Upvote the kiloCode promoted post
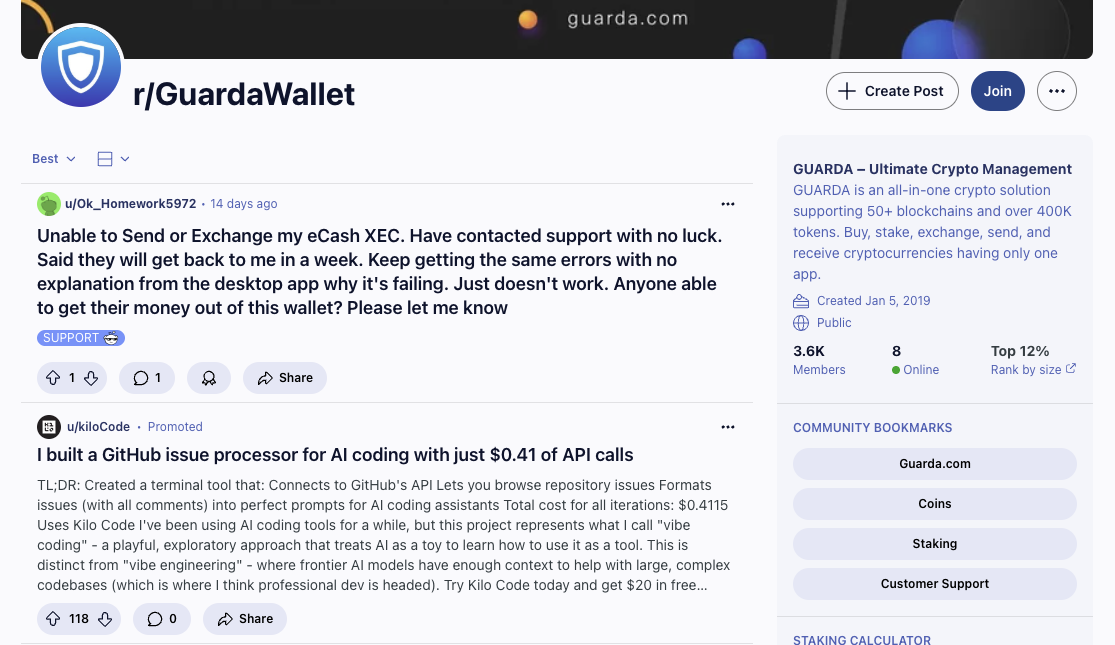 (x=53, y=619)
